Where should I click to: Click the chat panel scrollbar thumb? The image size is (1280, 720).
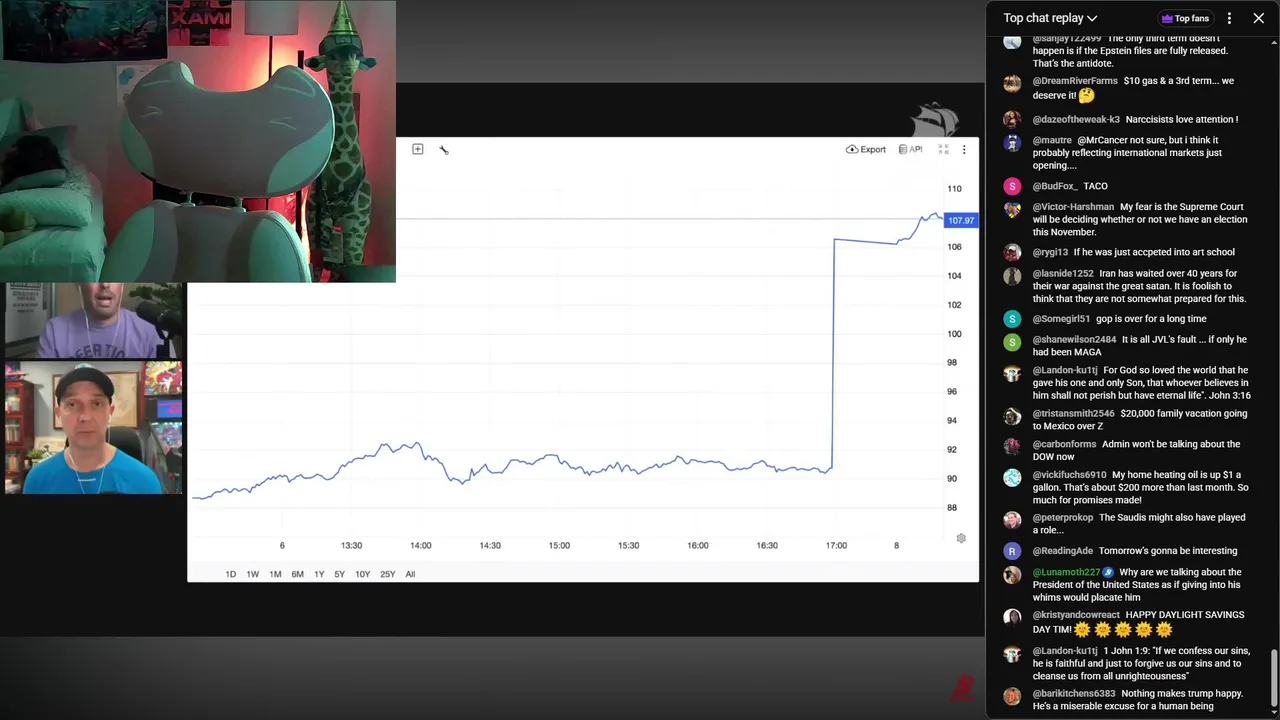(x=1274, y=678)
